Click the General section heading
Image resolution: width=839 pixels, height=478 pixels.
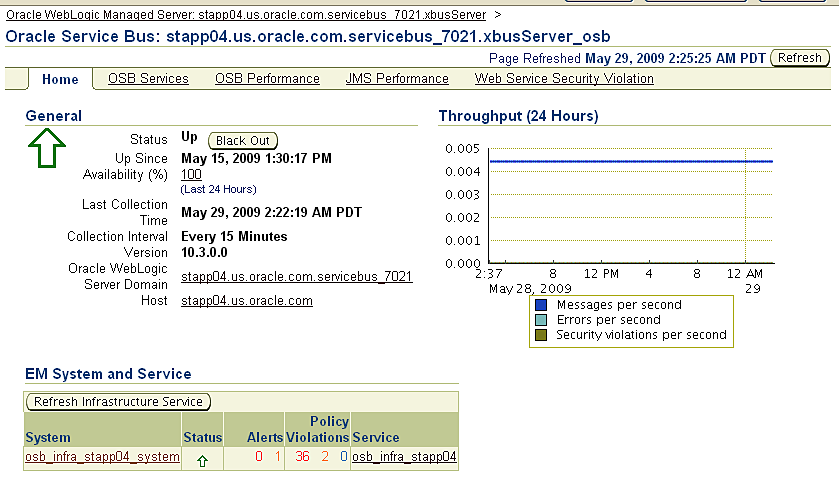(54, 116)
